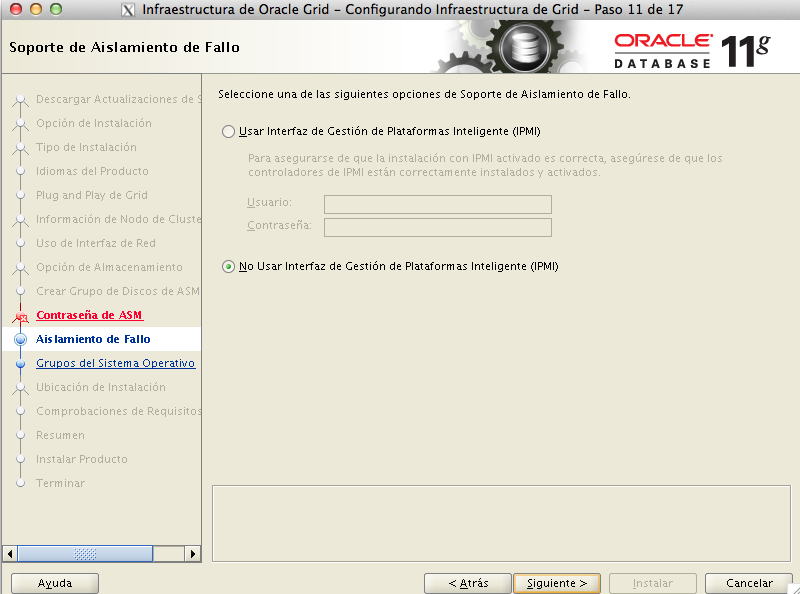The image size is (800, 594).
Task: Click the X11 icon in the title bar
Action: 128,11
